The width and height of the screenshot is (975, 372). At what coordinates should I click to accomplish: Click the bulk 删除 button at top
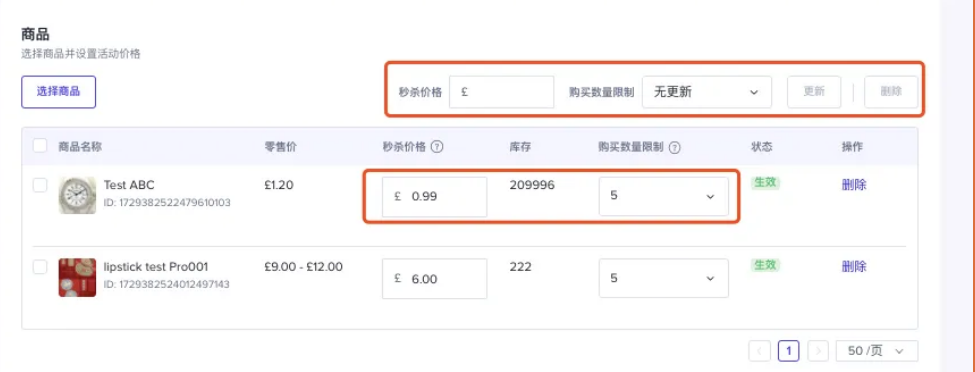pyautogui.click(x=891, y=92)
